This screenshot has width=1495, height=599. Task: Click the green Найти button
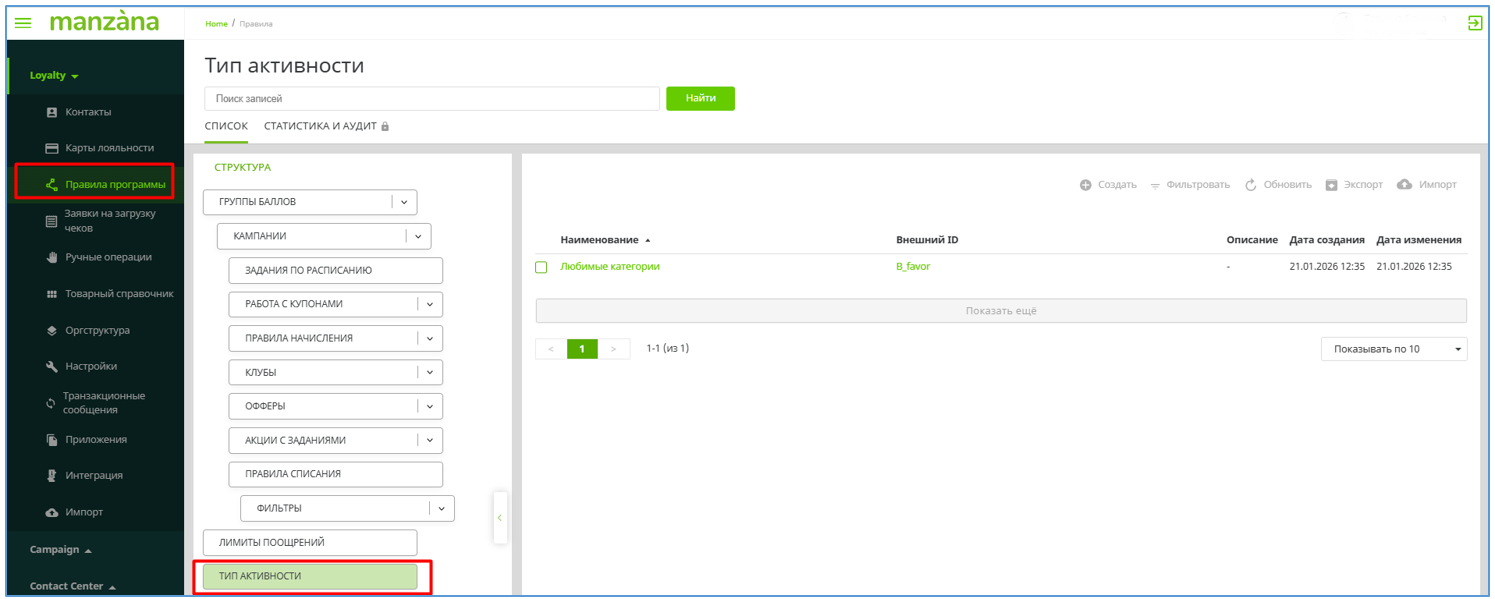click(700, 98)
